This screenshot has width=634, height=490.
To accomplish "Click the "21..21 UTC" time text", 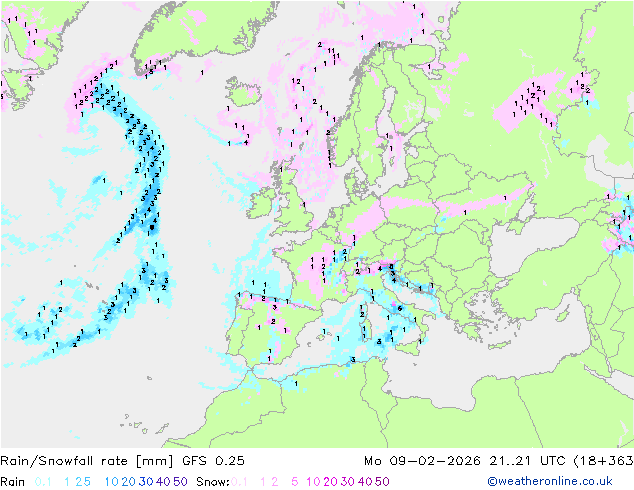I will (528, 461).
